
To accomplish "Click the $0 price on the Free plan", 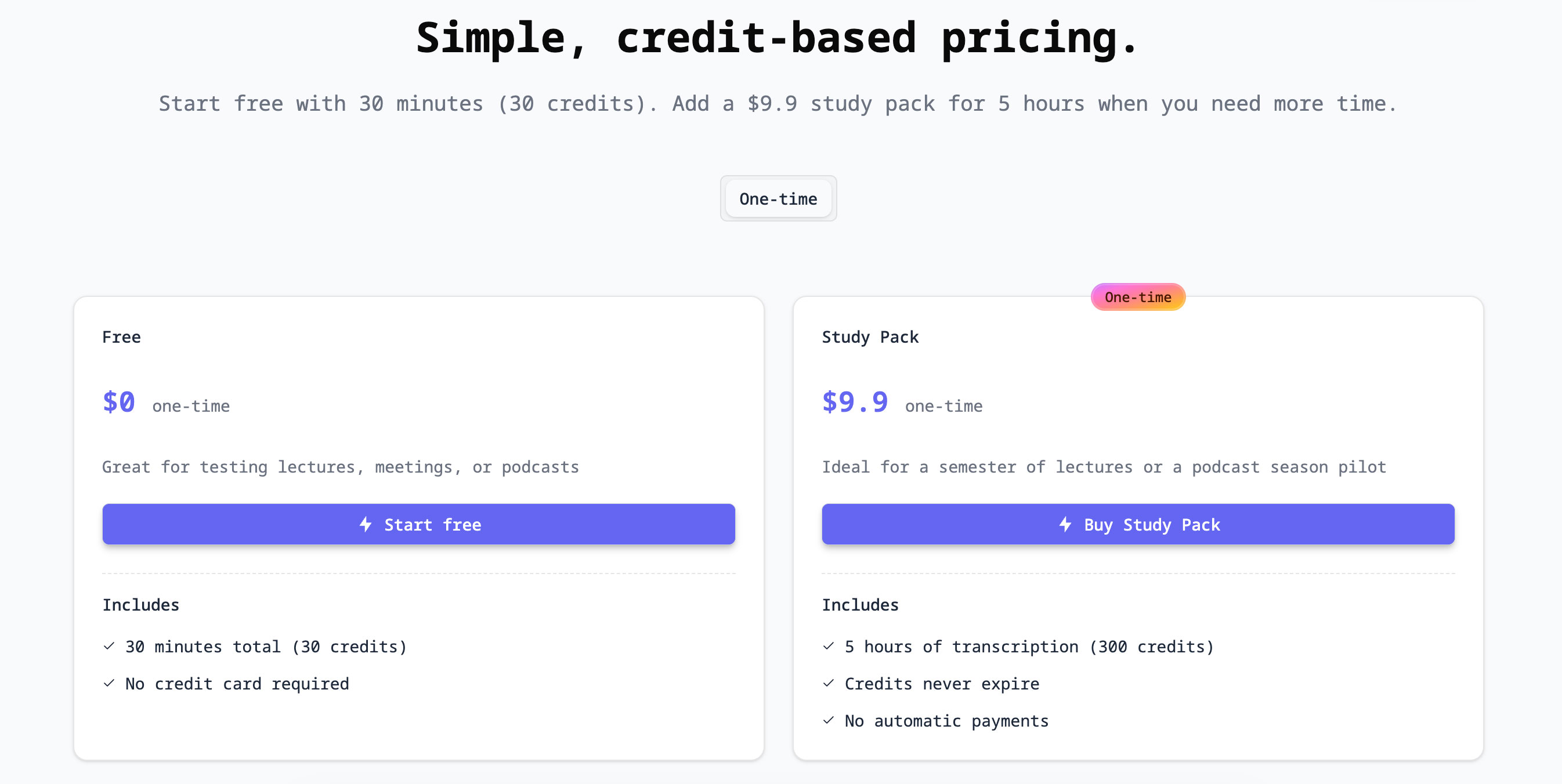I will point(119,402).
